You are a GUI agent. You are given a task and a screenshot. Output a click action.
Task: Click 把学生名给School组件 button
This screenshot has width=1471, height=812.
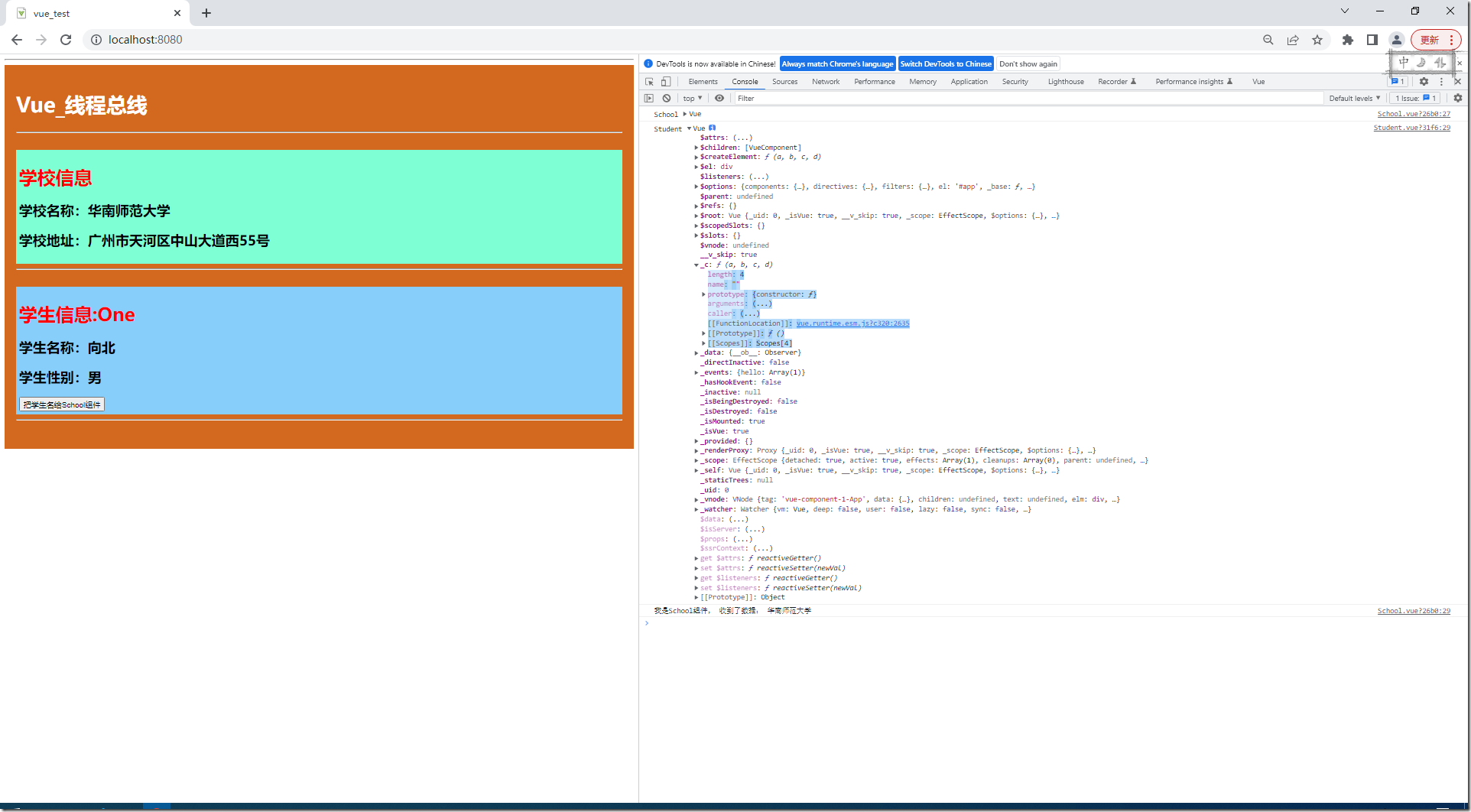coord(62,404)
